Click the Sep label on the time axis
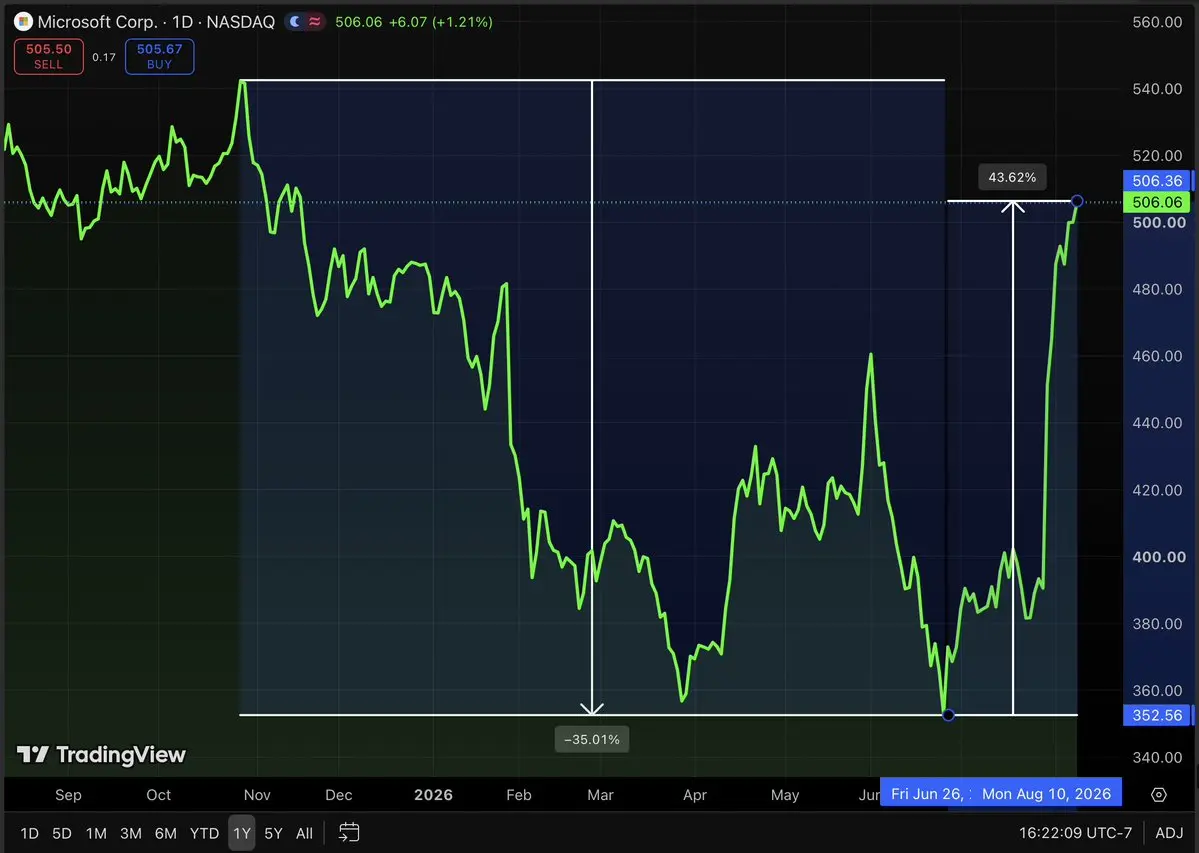Viewport: 1199px width, 853px height. [x=68, y=795]
